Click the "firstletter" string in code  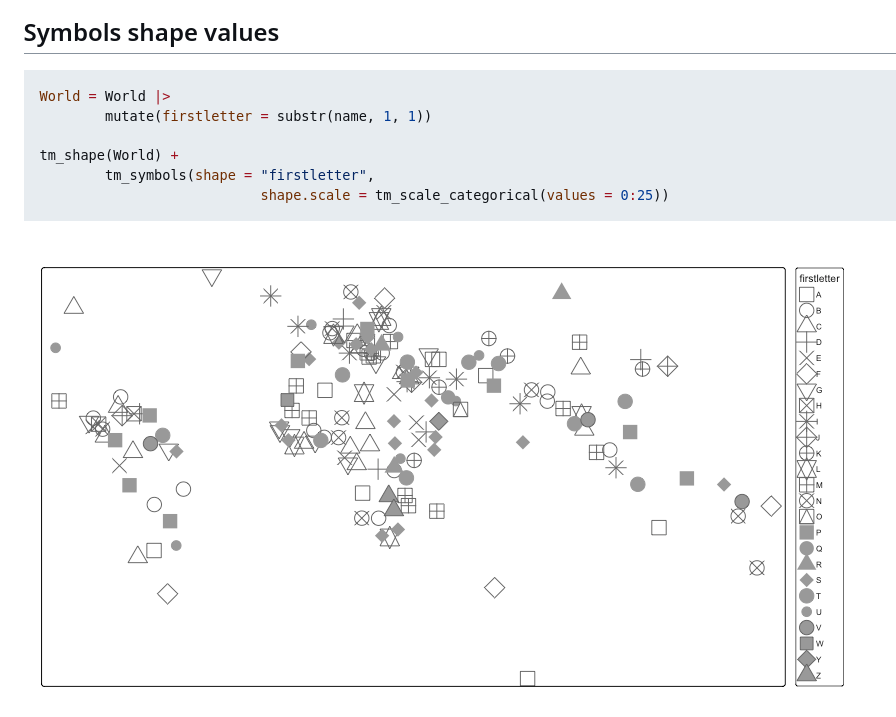pos(313,175)
